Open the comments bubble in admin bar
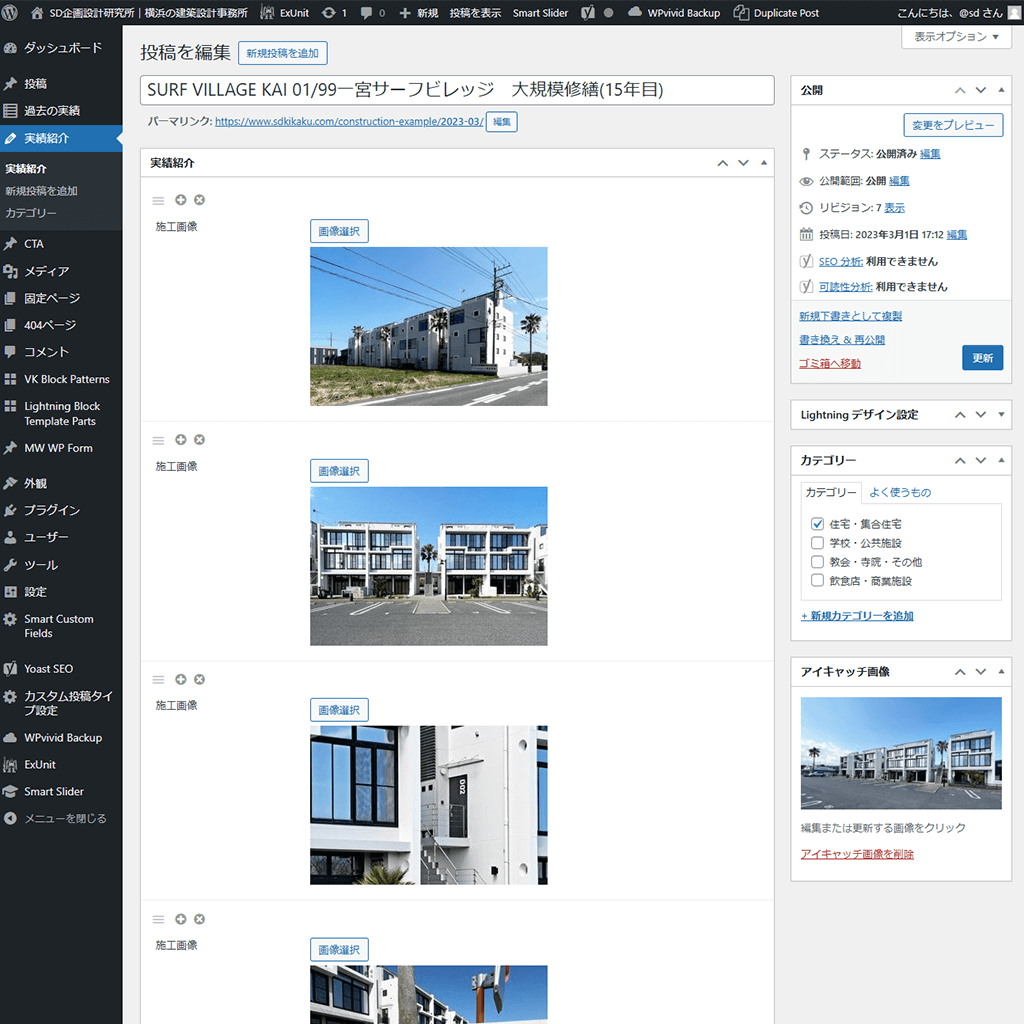Screen dimensions: 1024x1024 [372, 12]
